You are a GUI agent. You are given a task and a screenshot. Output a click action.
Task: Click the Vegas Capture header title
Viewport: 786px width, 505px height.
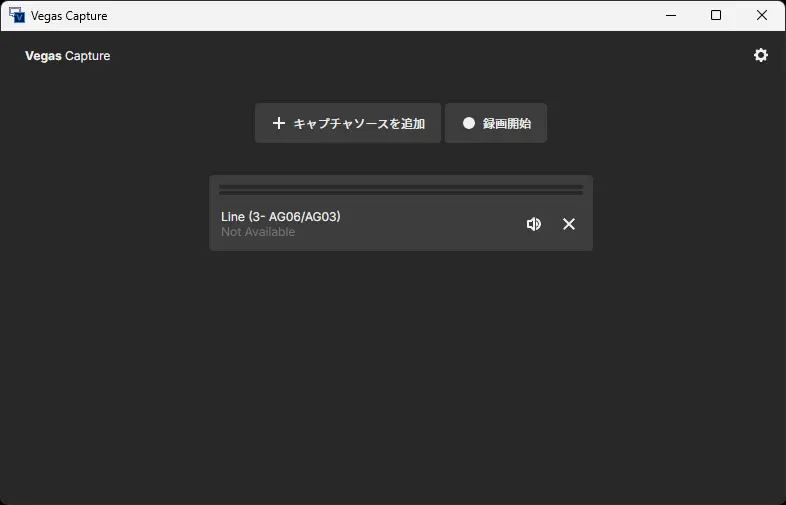pyautogui.click(x=68, y=56)
